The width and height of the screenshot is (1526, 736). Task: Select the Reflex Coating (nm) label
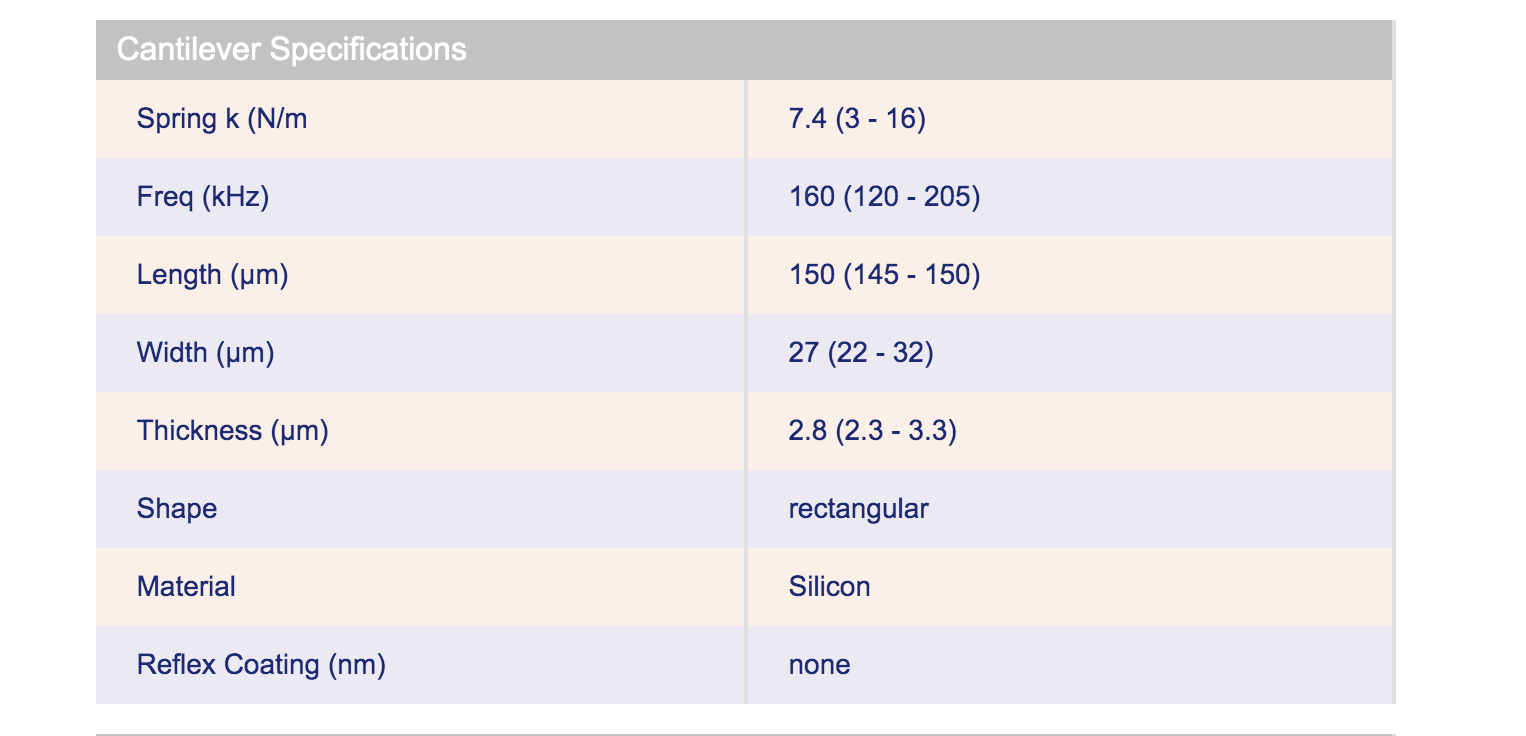261,665
